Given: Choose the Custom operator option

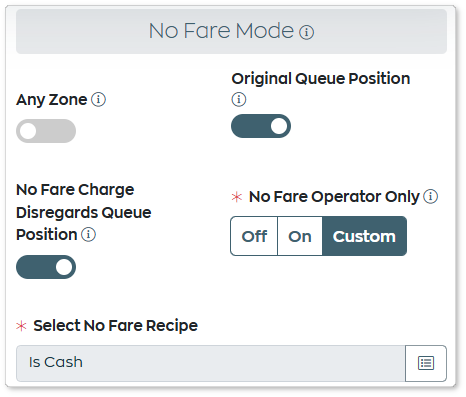Looking at the screenshot, I should [364, 236].
